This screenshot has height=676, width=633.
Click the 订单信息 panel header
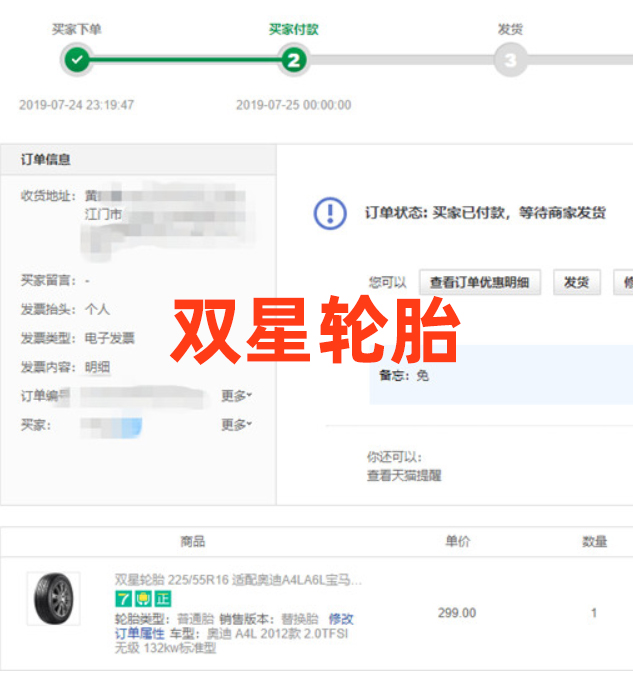tap(46, 160)
